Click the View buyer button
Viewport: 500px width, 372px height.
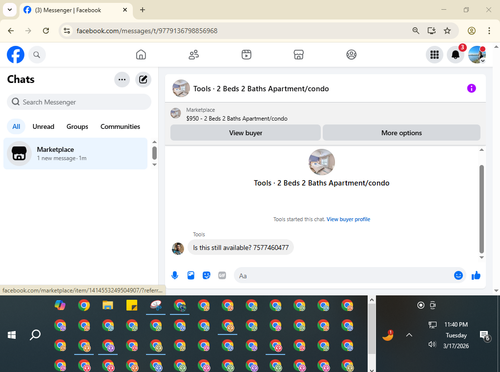click(245, 133)
